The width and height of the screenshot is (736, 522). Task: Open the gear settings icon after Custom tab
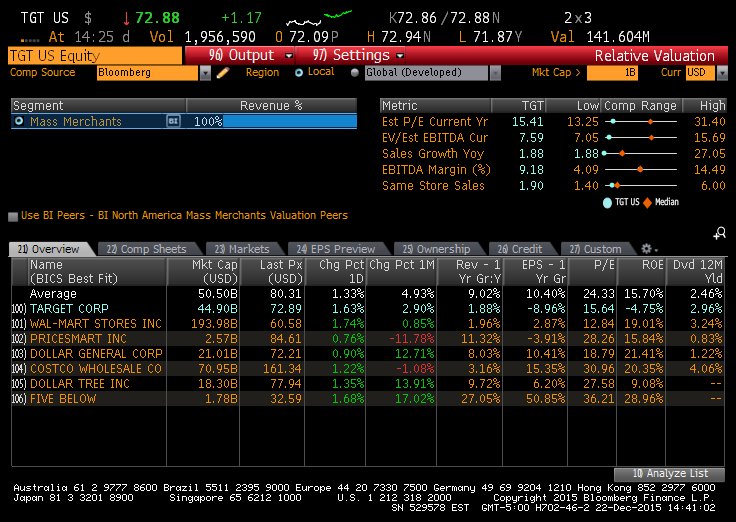pos(646,249)
